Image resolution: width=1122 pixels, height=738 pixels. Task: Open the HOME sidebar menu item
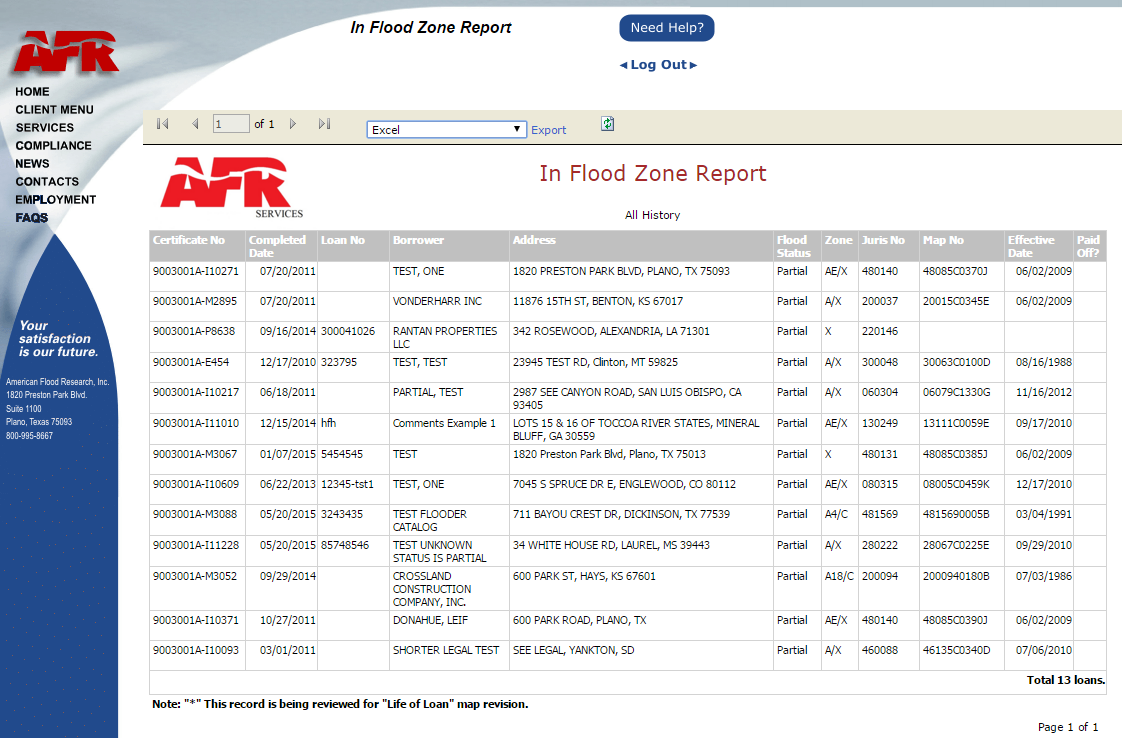[x=32, y=91]
